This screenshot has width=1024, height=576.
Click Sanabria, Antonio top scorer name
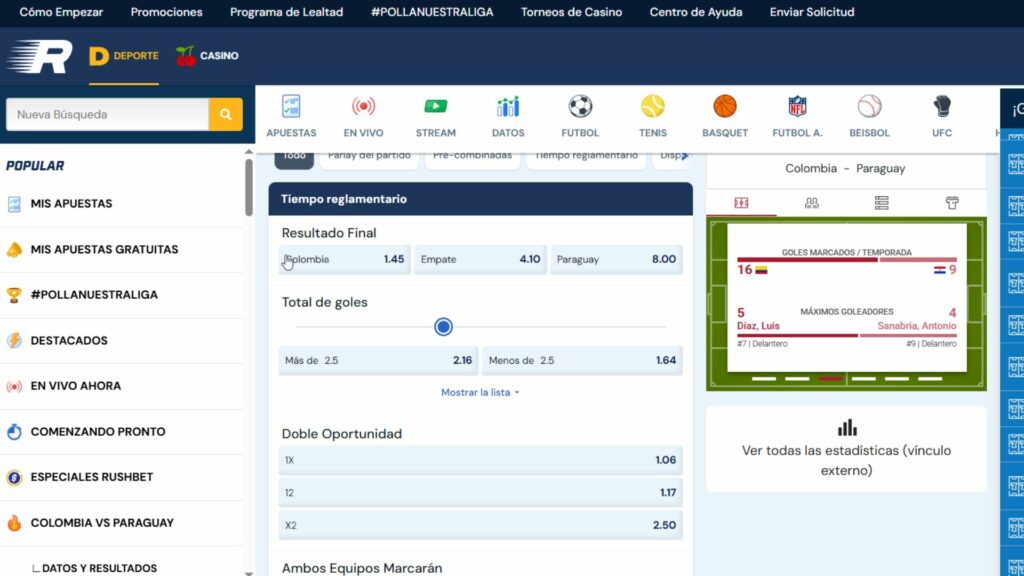click(917, 326)
